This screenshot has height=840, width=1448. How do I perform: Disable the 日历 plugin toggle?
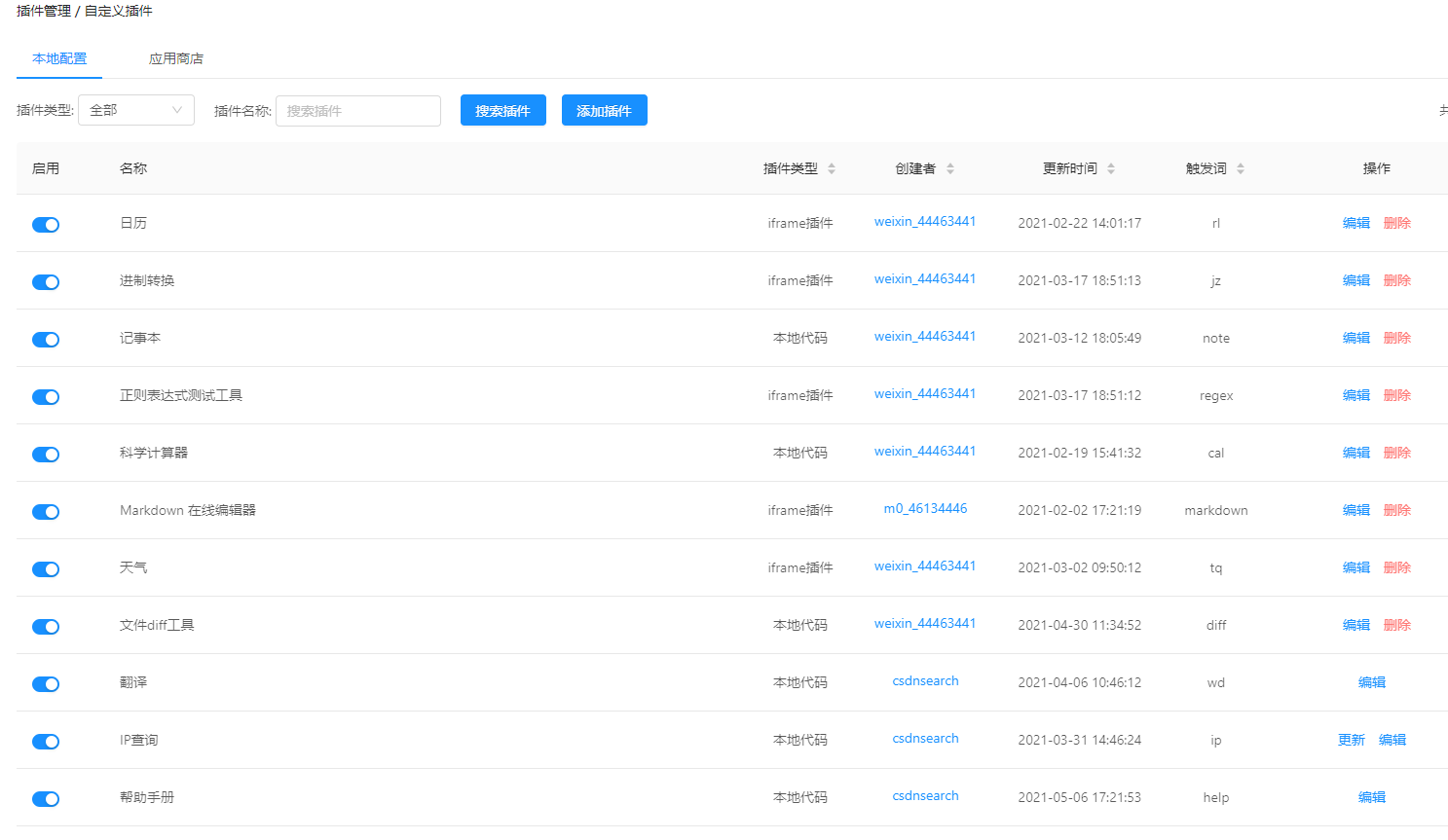coord(46,225)
